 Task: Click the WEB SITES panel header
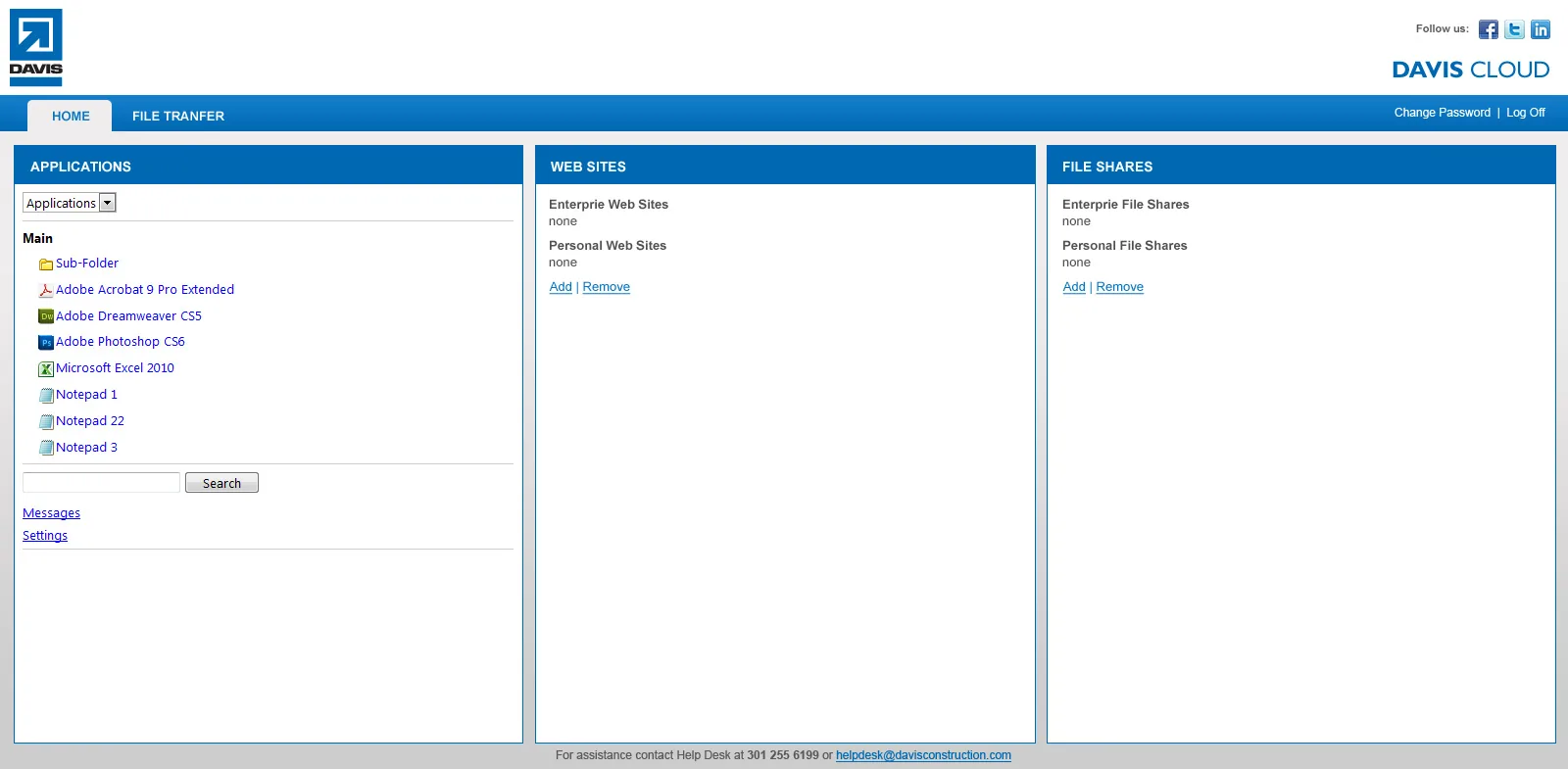(x=785, y=166)
